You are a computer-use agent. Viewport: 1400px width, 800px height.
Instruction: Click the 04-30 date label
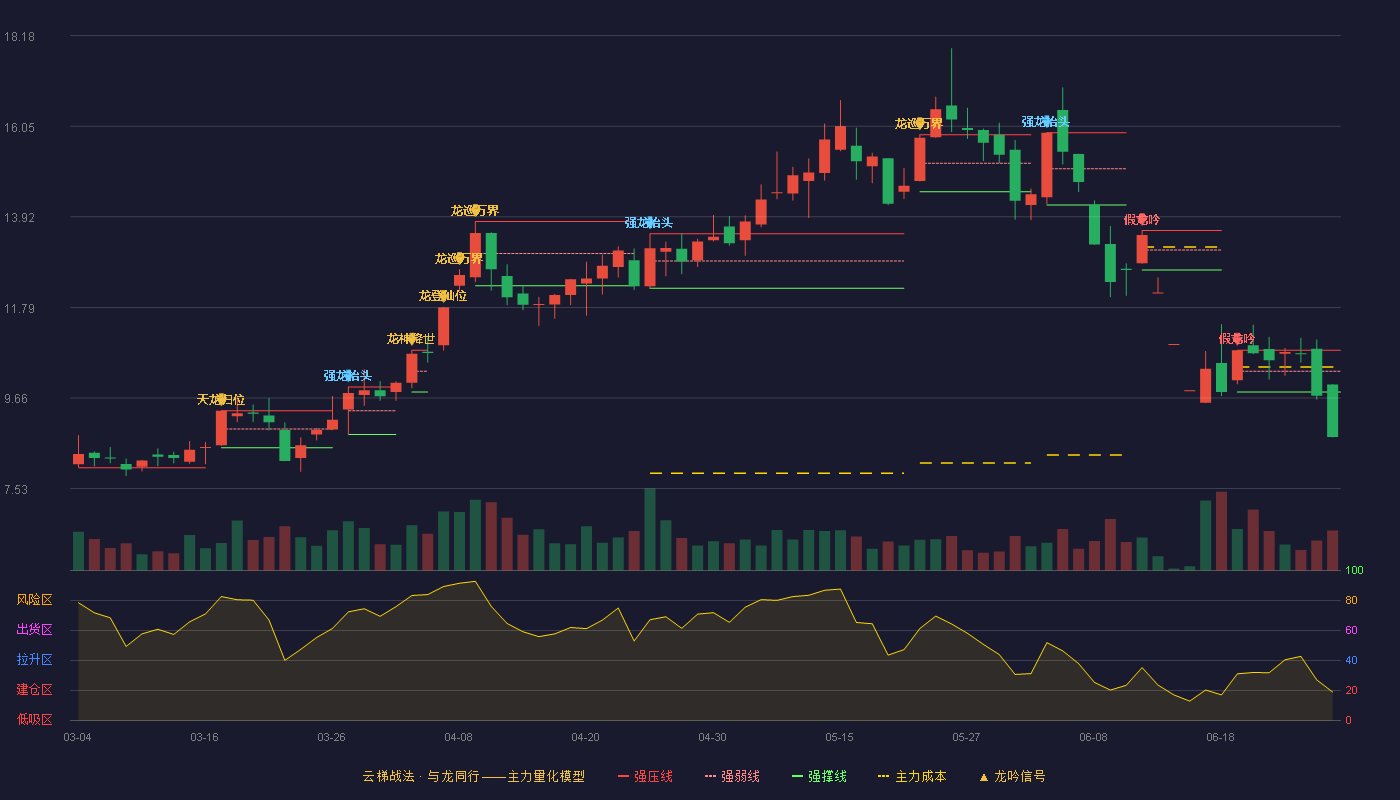click(712, 737)
